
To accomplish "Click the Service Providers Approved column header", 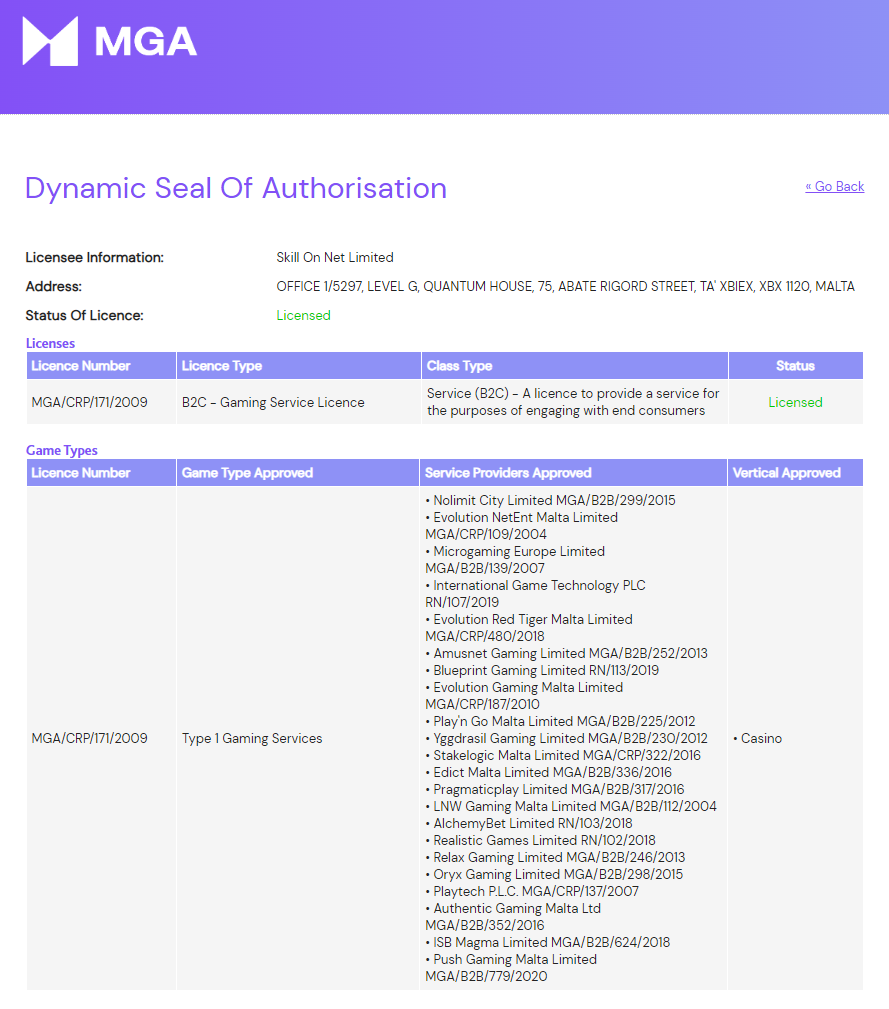I will (573, 472).
